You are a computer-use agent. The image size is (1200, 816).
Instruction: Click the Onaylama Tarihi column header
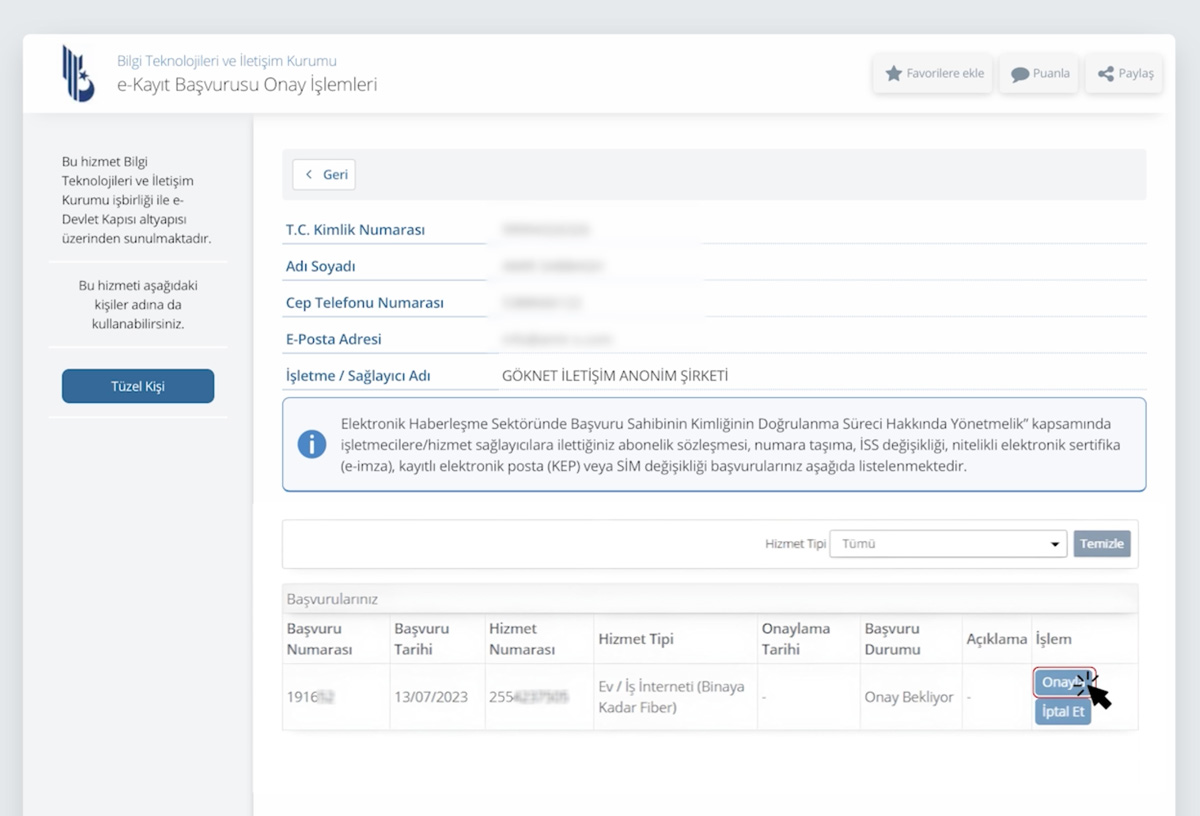click(796, 639)
